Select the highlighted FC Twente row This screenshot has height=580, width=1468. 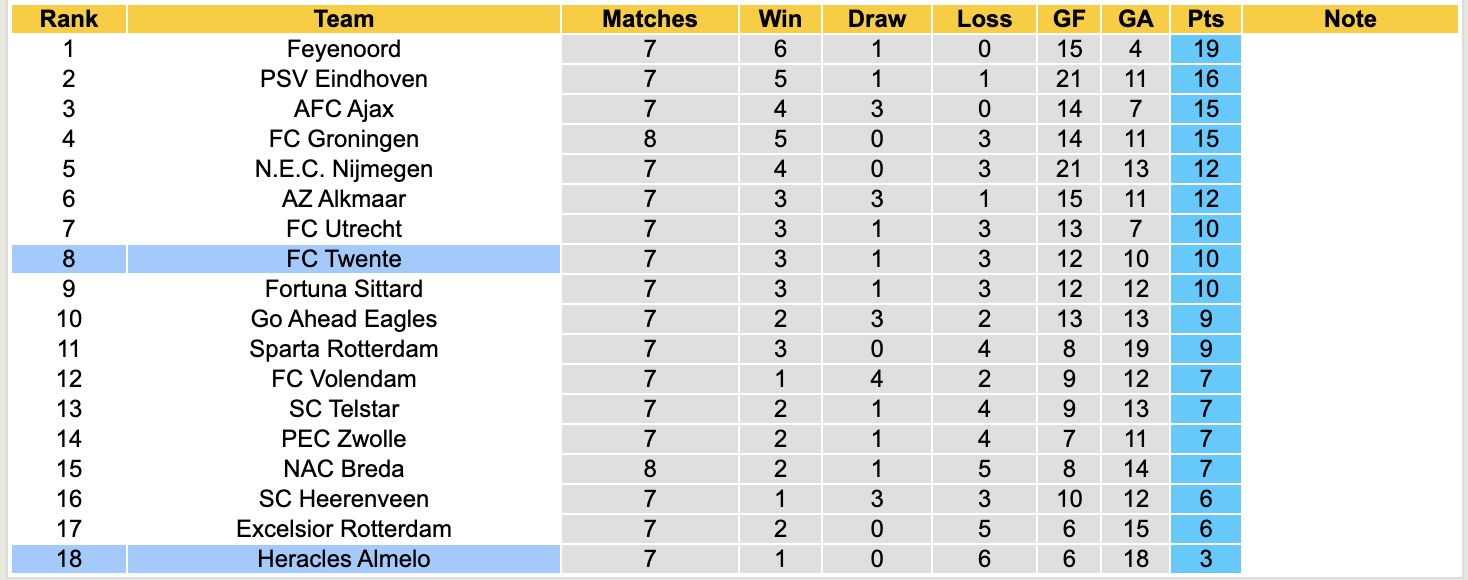tap(343, 259)
